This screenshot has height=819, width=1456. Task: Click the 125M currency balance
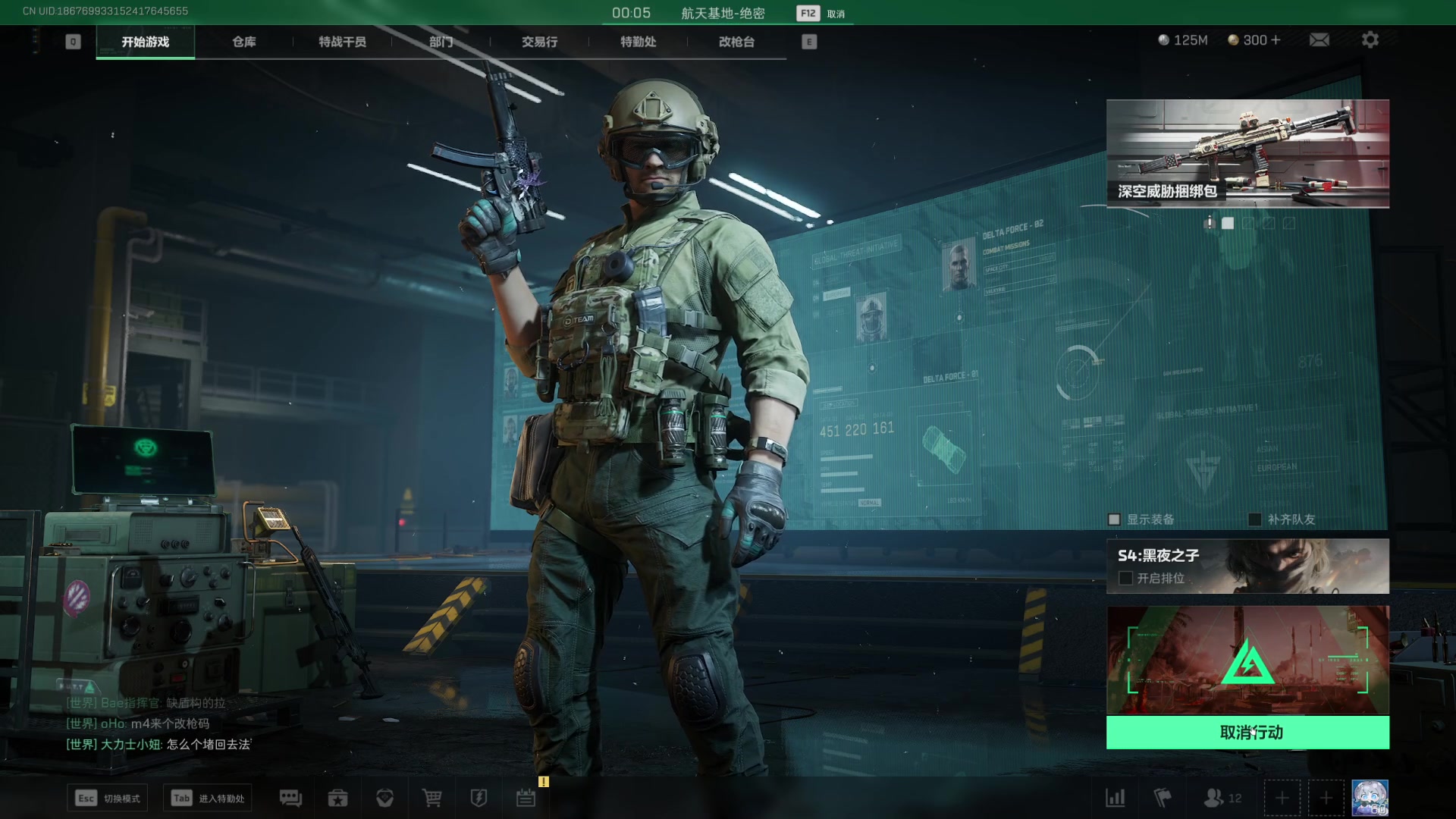click(1183, 39)
